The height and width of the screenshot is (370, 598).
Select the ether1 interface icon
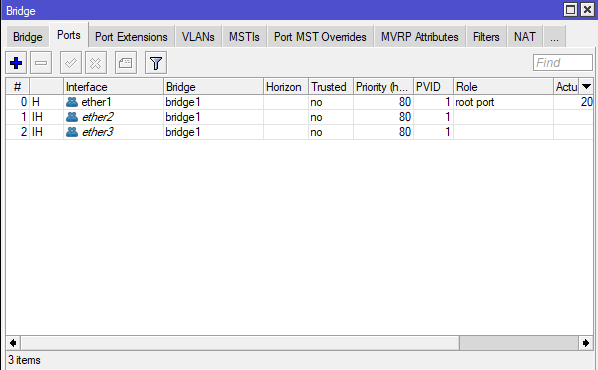point(72,102)
